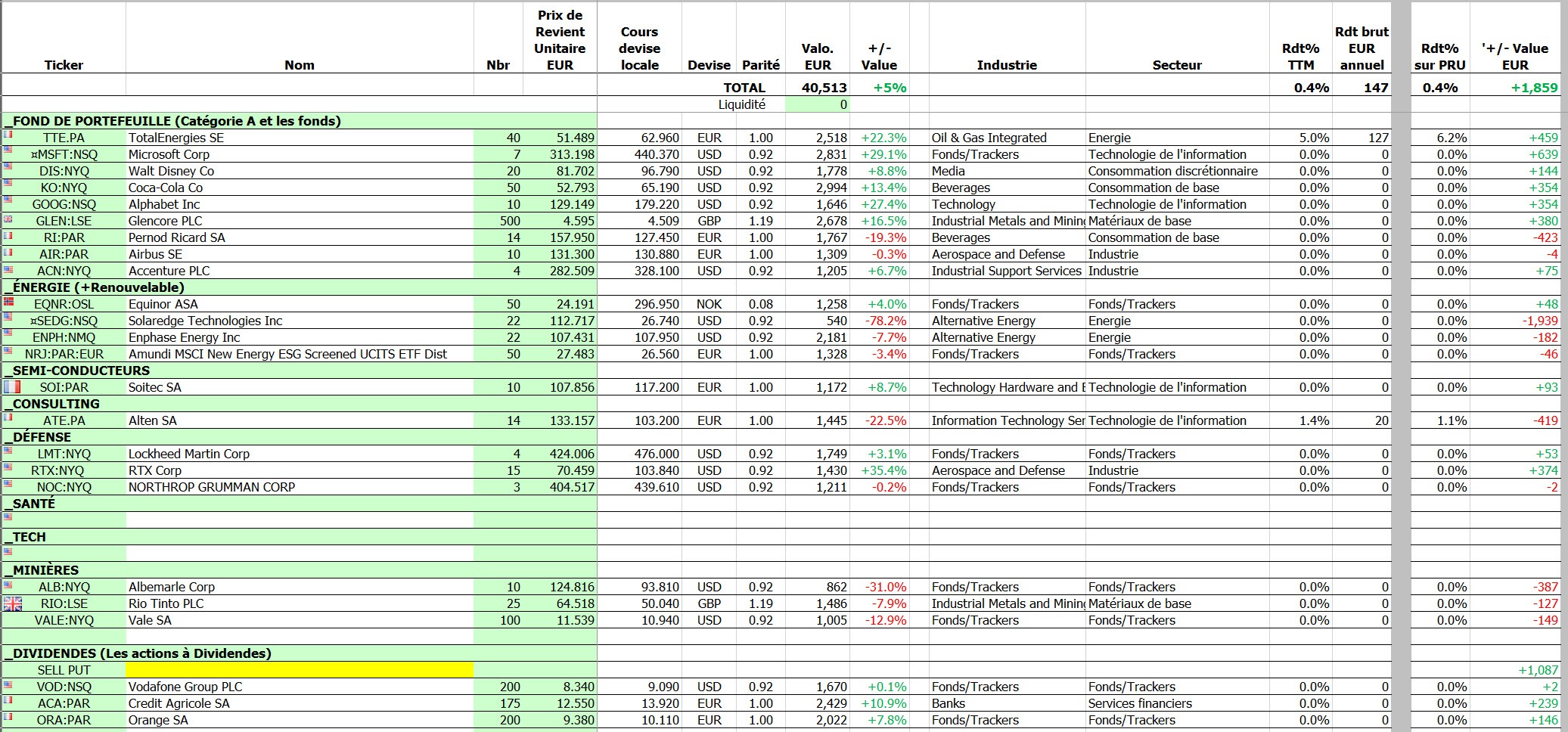Select the DIS:NYQ ticker cell
The image size is (1568, 732).
[x=64, y=171]
